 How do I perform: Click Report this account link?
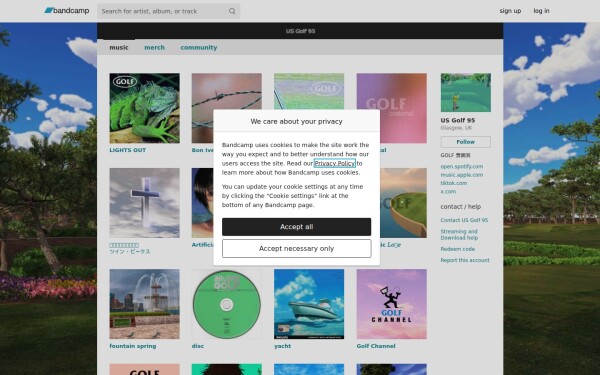(465, 260)
